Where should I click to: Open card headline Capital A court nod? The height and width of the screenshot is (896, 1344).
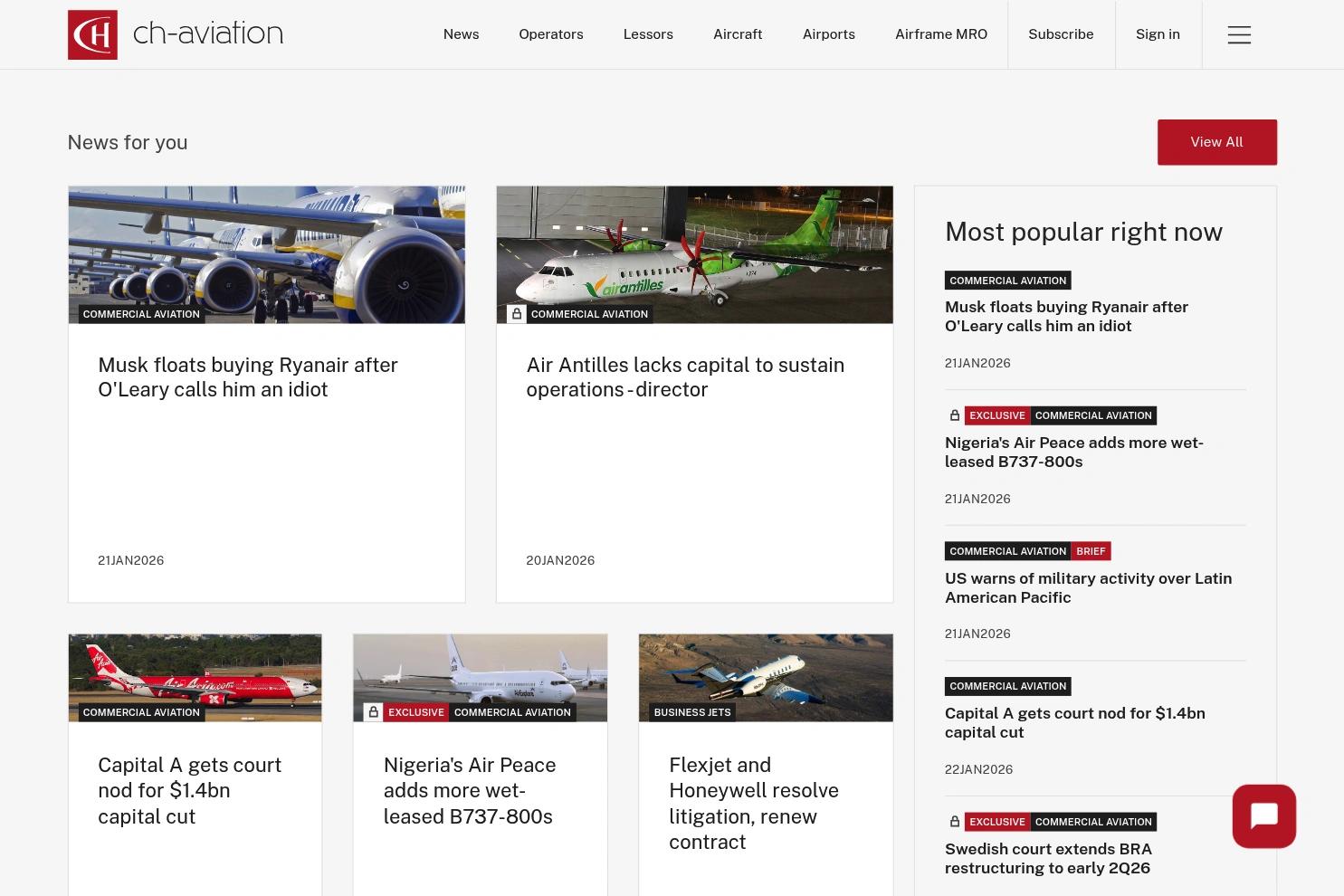coord(190,790)
